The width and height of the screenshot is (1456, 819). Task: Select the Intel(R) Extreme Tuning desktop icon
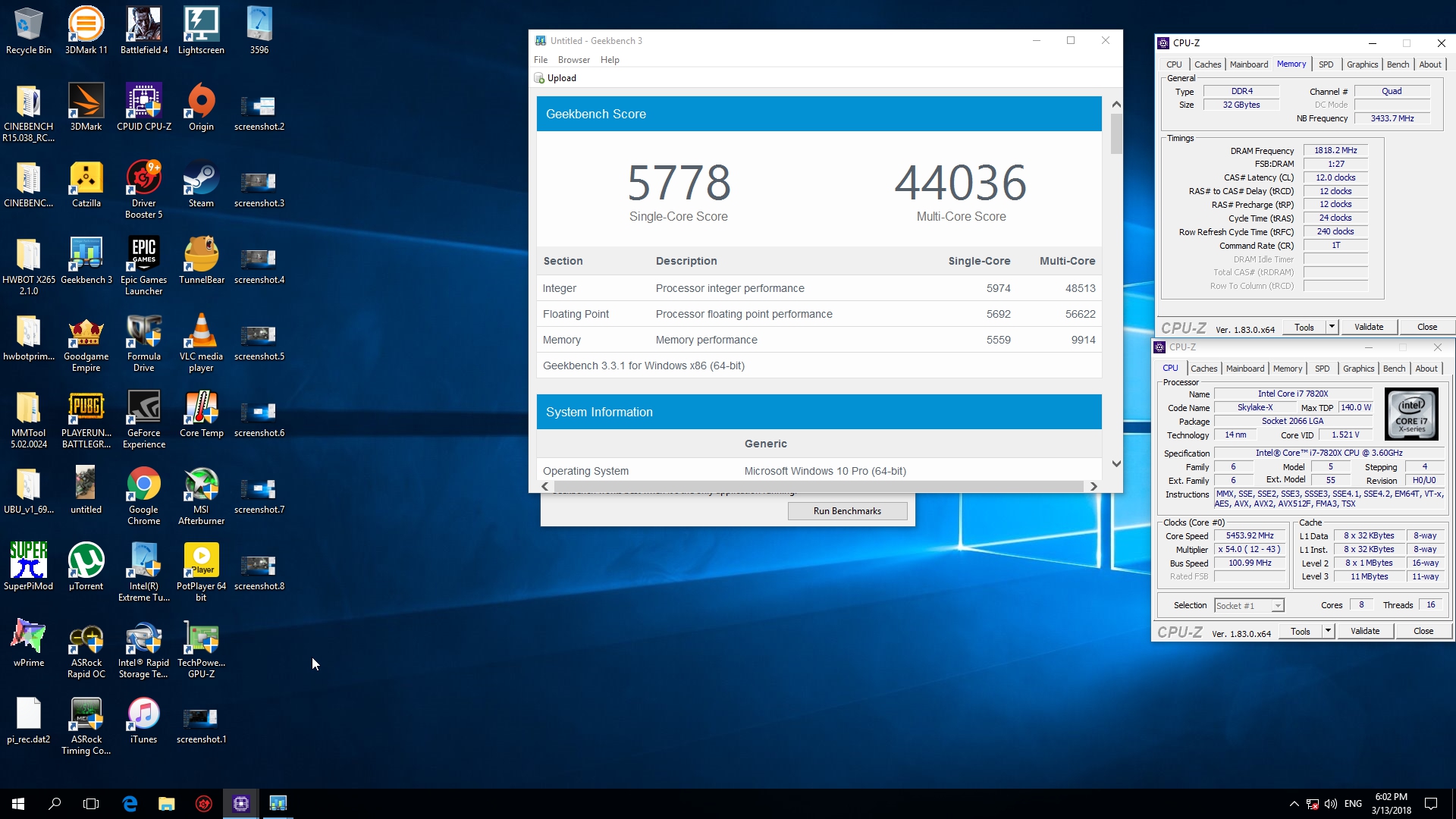[x=143, y=572]
